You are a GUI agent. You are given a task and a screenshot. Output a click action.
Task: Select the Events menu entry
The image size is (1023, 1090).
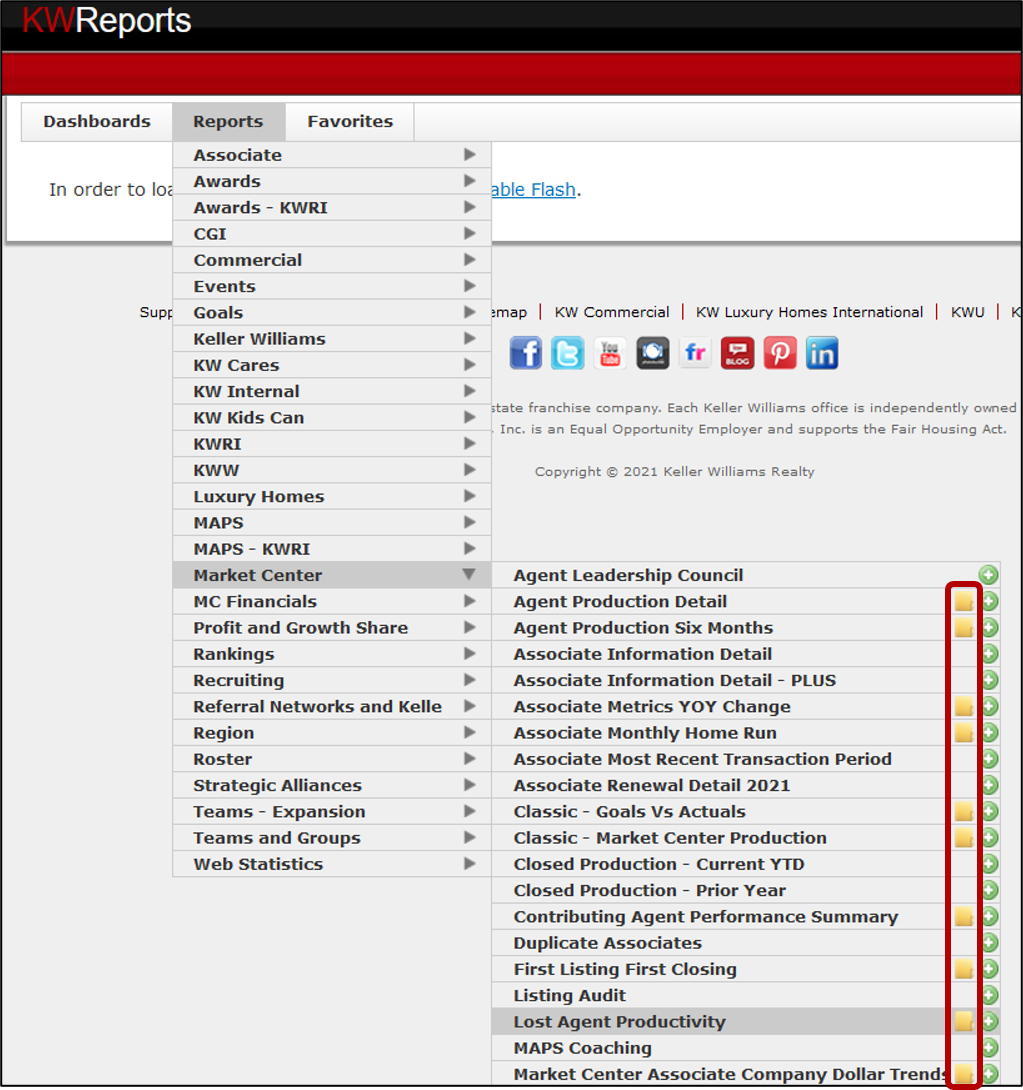coord(332,286)
